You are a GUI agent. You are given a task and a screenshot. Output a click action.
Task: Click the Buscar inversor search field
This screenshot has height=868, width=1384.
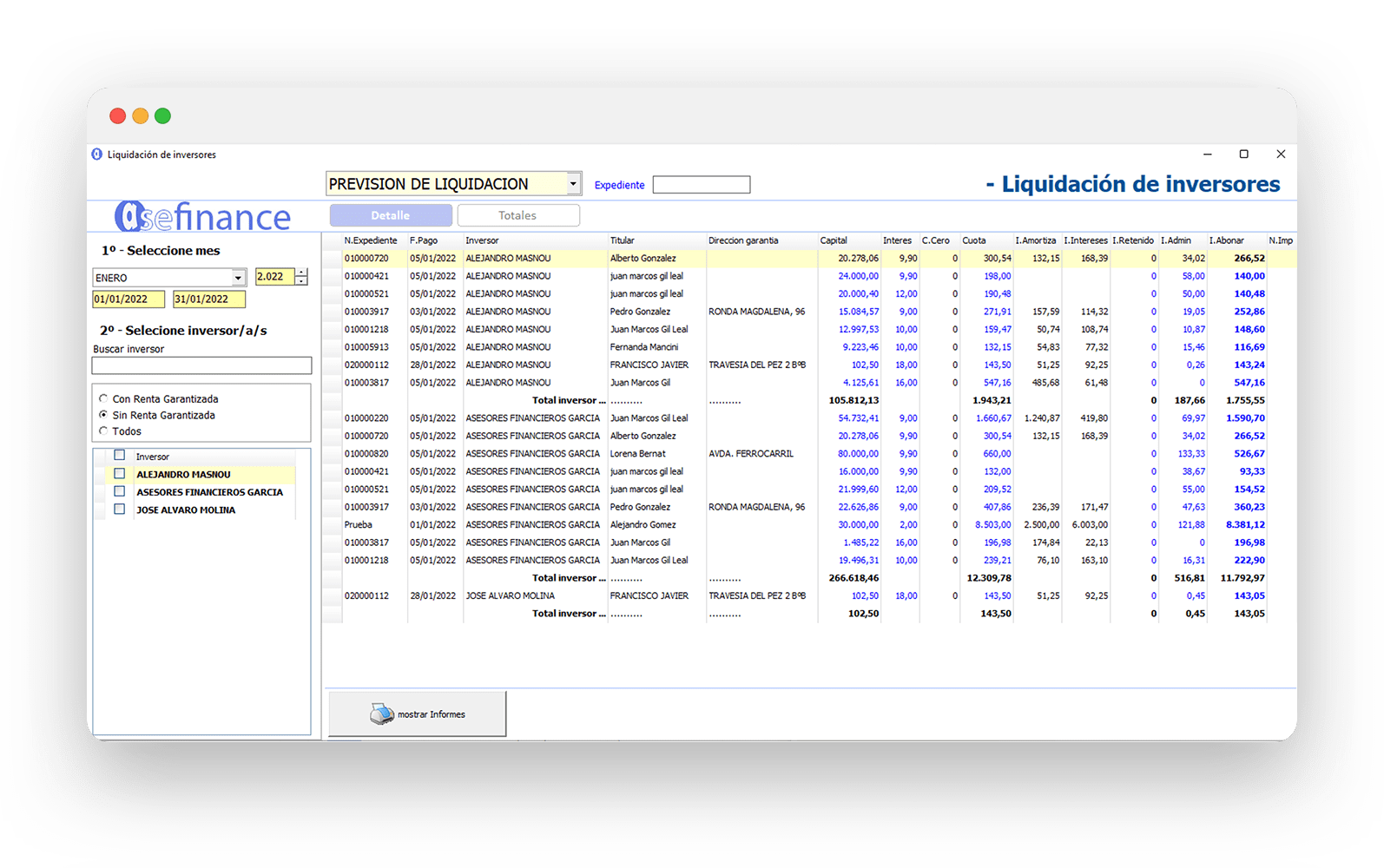(201, 365)
